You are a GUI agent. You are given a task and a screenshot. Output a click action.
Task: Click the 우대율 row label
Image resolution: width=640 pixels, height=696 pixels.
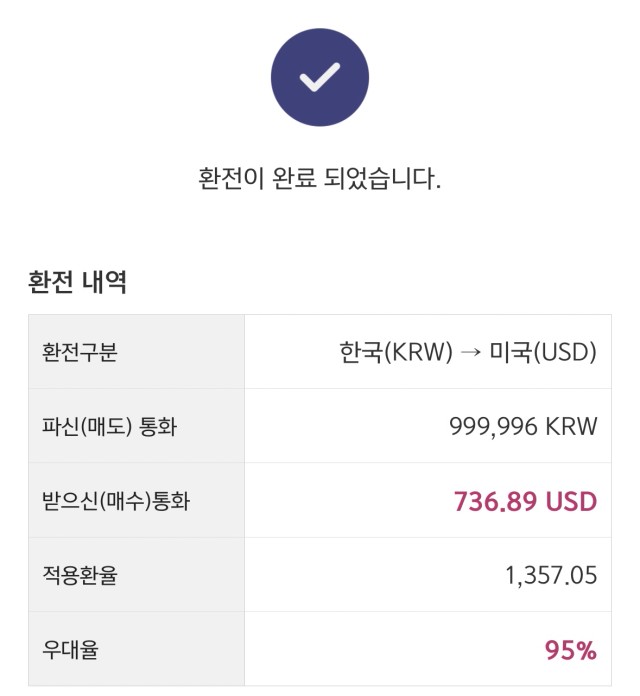point(70,649)
